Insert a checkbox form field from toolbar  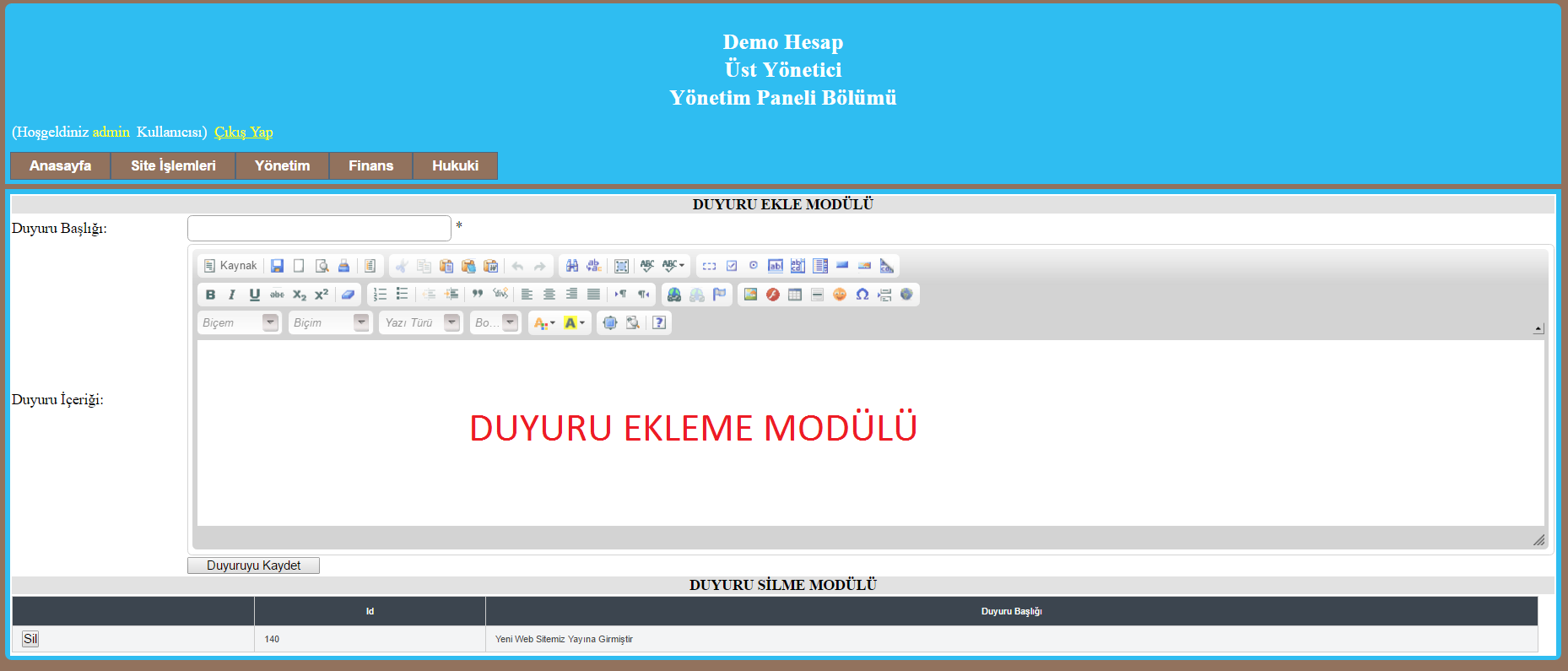732,266
